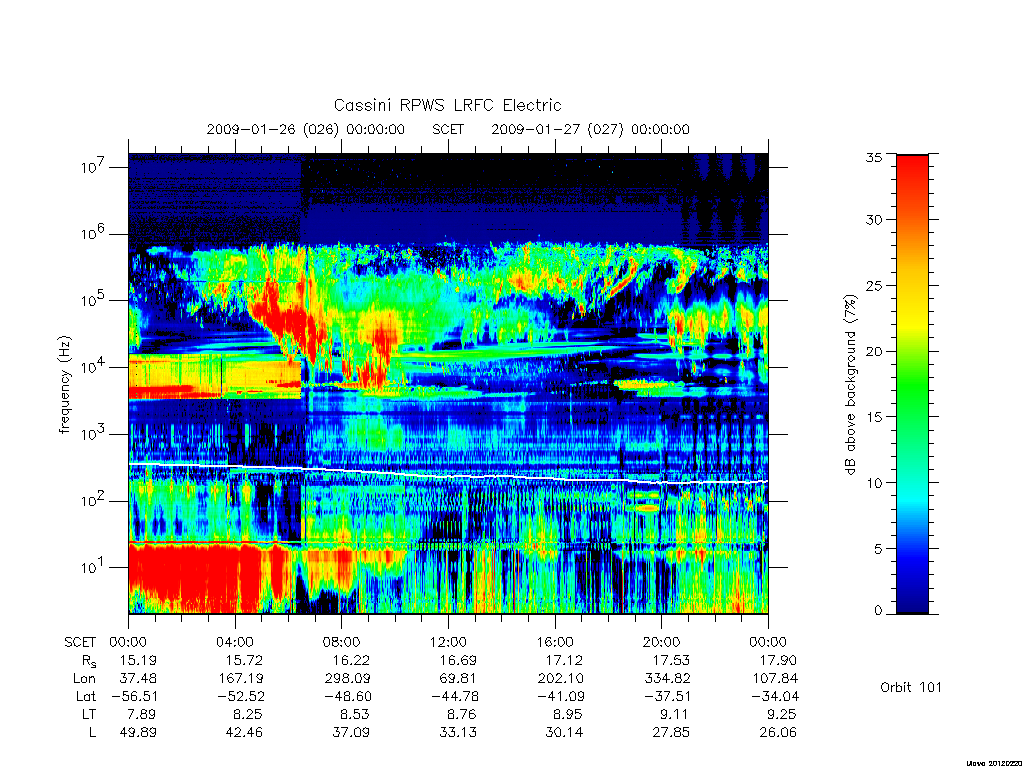This screenshot has width=1024, height=768.
Task: Click the L value '27.85'
Action: (671, 733)
